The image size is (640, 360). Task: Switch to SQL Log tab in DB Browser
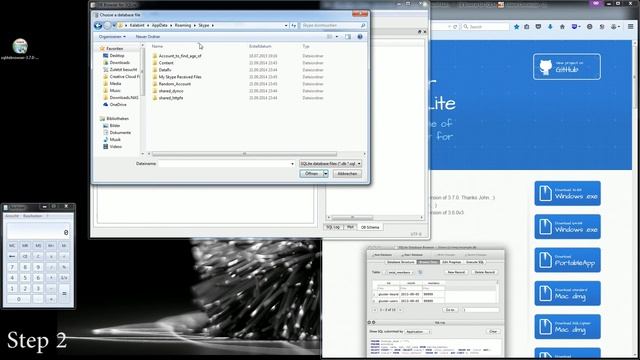[x=333, y=227]
